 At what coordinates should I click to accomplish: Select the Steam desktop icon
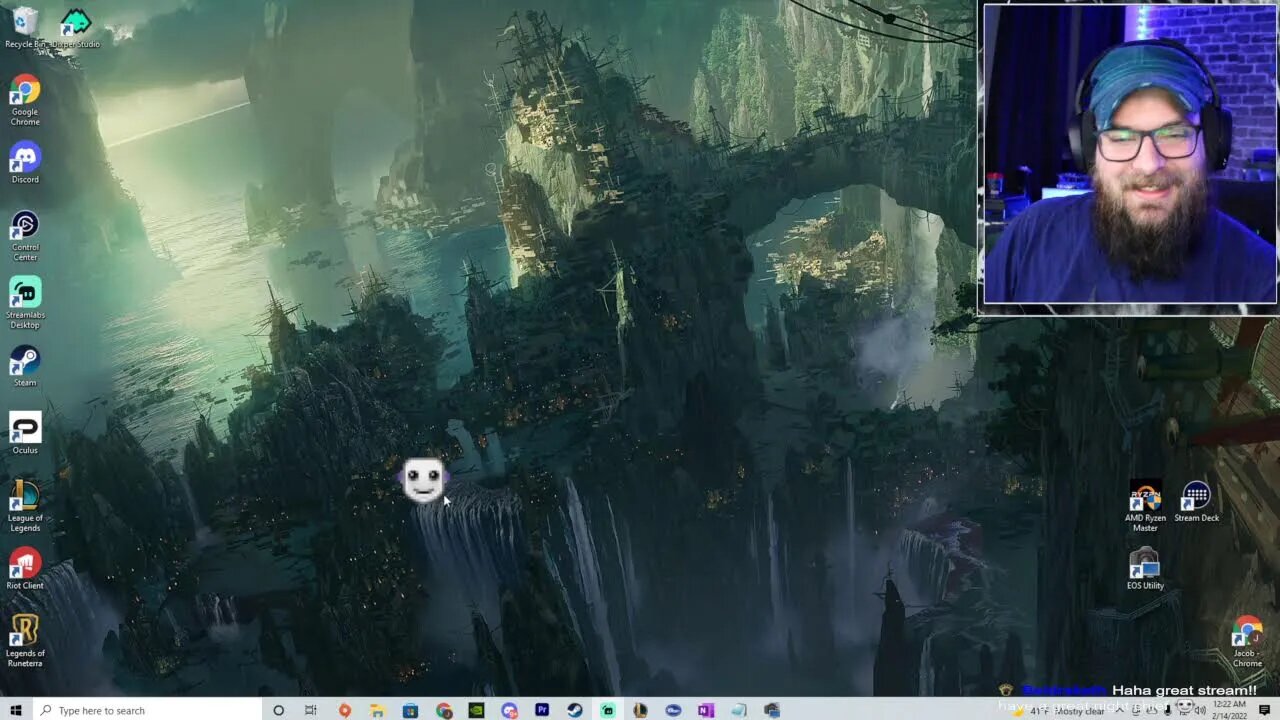tap(25, 366)
